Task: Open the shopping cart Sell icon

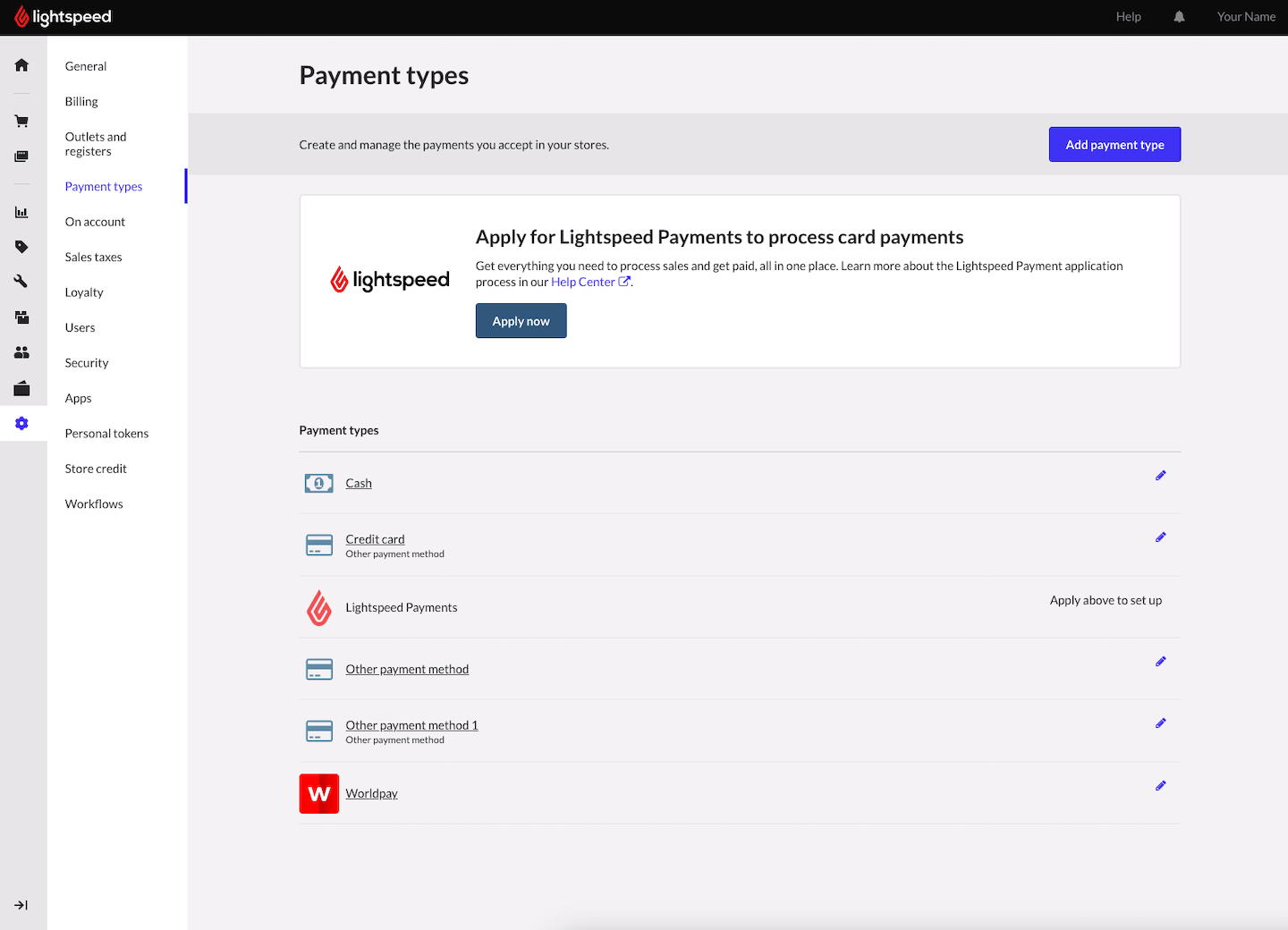Action: [21, 121]
